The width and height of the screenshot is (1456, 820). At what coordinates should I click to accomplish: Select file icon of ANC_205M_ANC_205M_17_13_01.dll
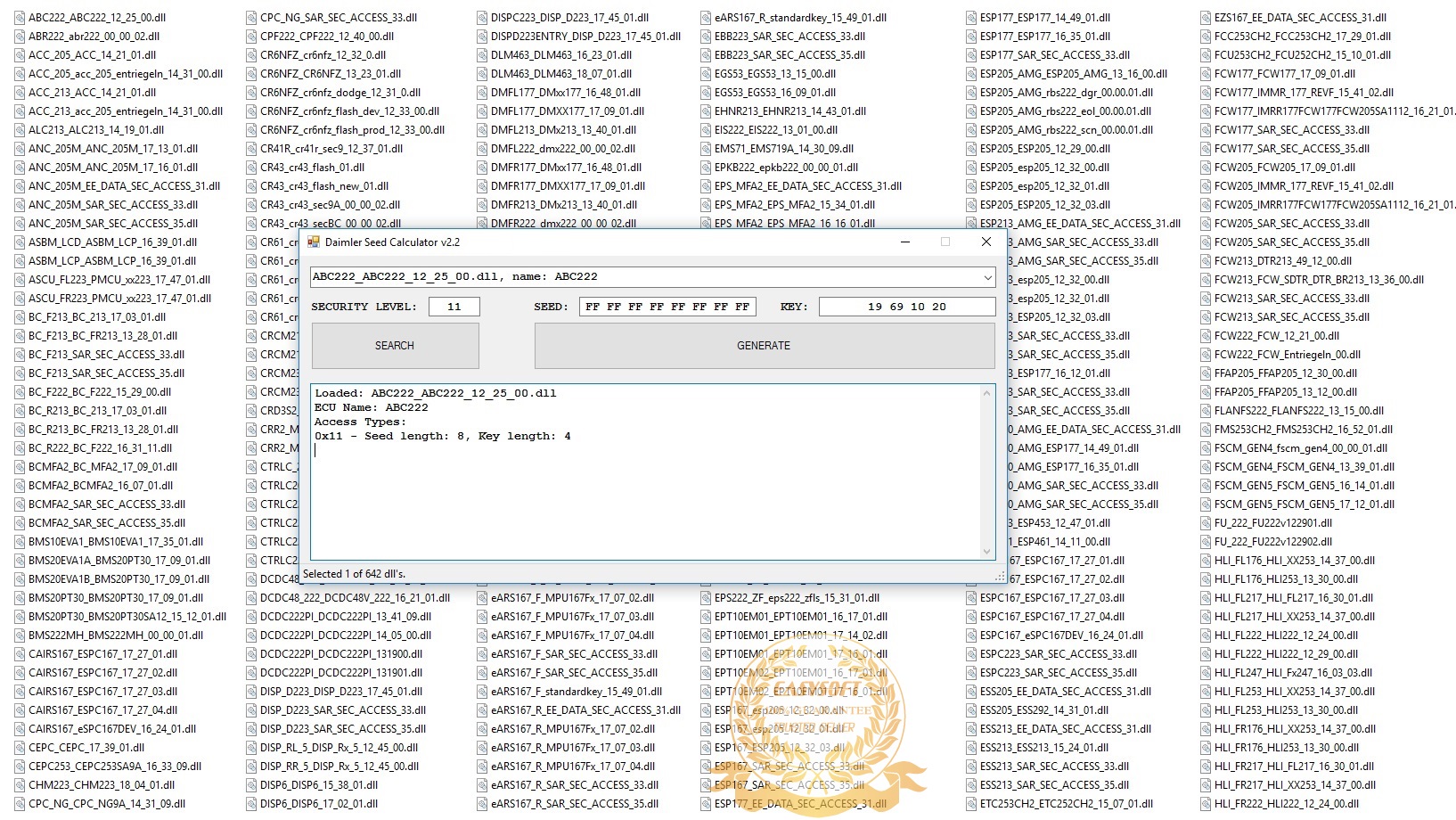tap(20, 148)
